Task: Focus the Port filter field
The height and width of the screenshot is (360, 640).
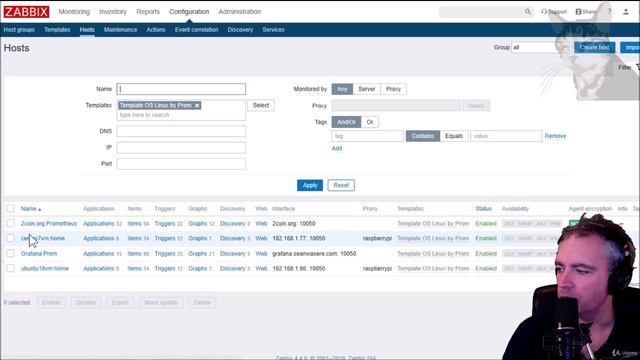Action: [x=181, y=164]
